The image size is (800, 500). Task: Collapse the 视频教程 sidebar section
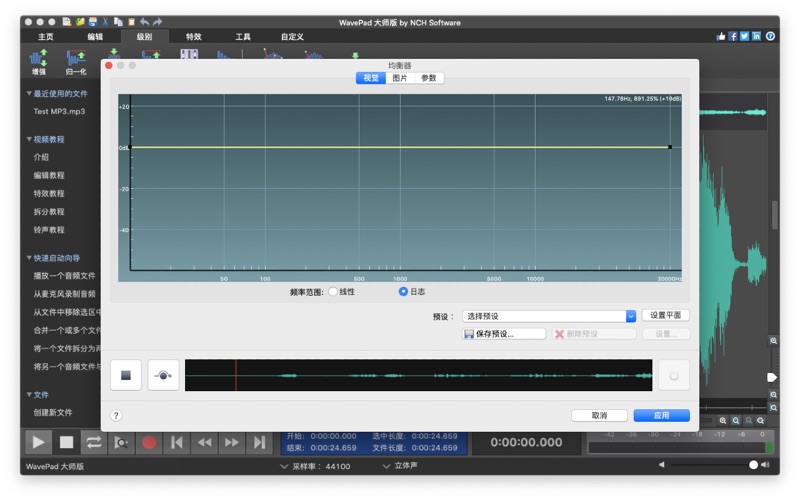click(30, 139)
